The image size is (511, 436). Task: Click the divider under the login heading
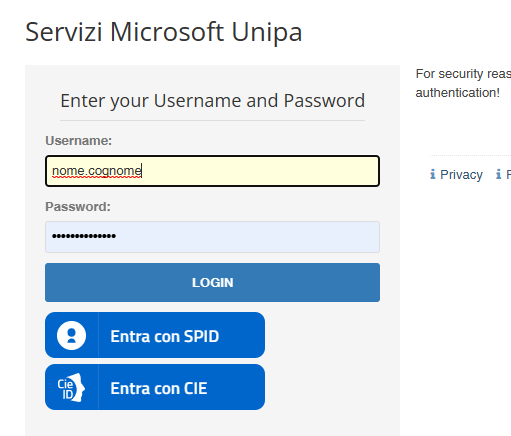tap(213, 120)
